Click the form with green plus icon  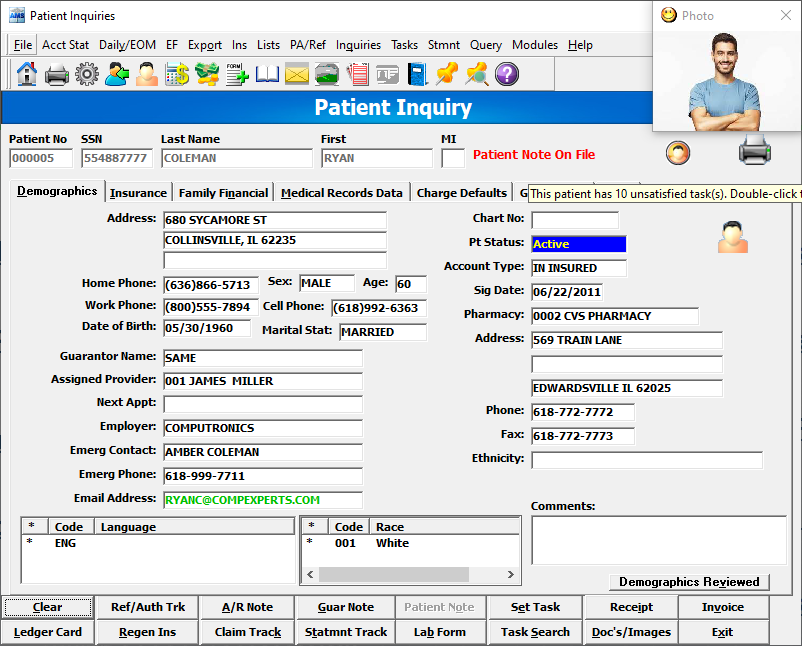(237, 74)
